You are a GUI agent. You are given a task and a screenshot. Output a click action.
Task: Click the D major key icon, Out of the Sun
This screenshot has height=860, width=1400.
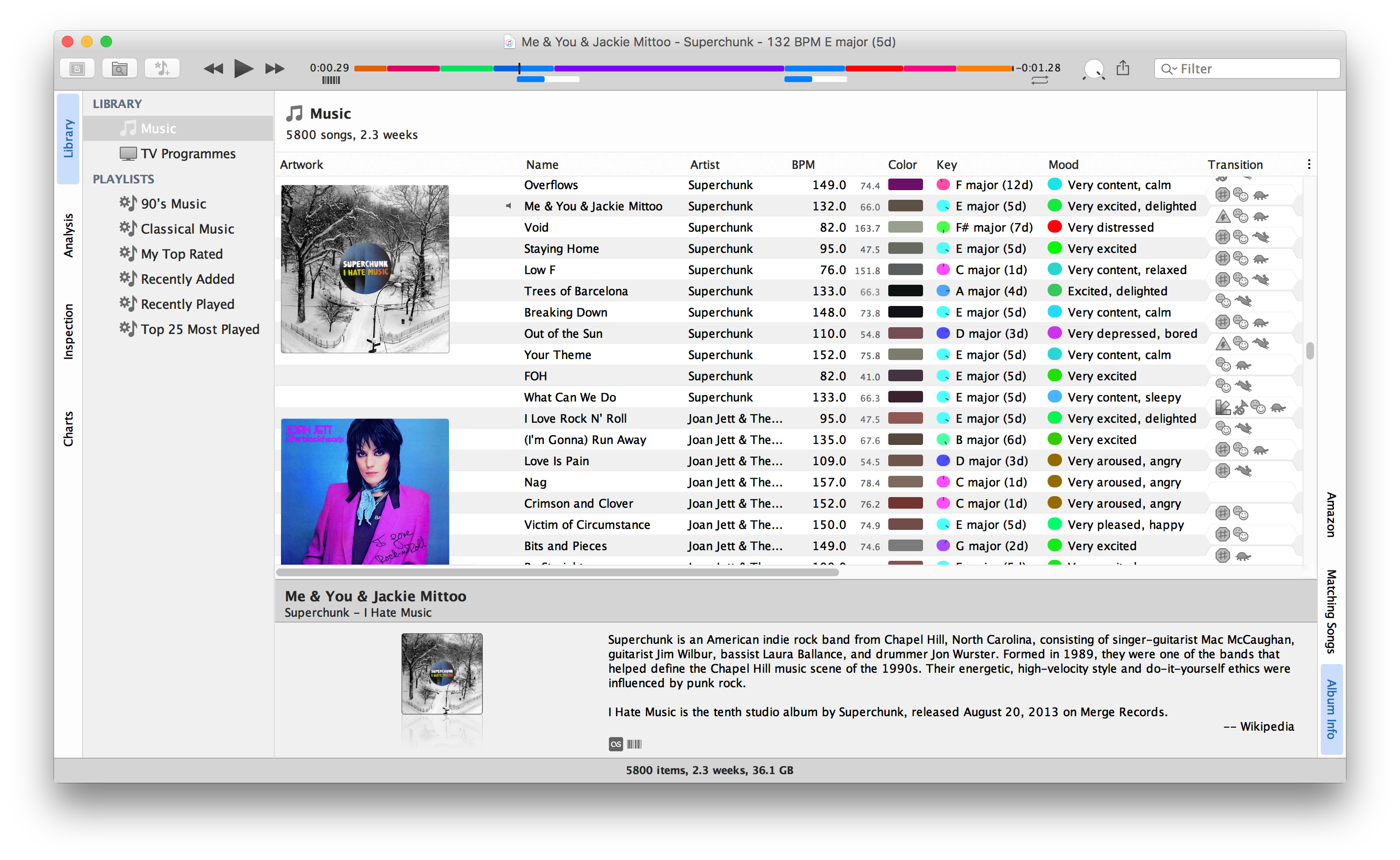tap(943, 333)
